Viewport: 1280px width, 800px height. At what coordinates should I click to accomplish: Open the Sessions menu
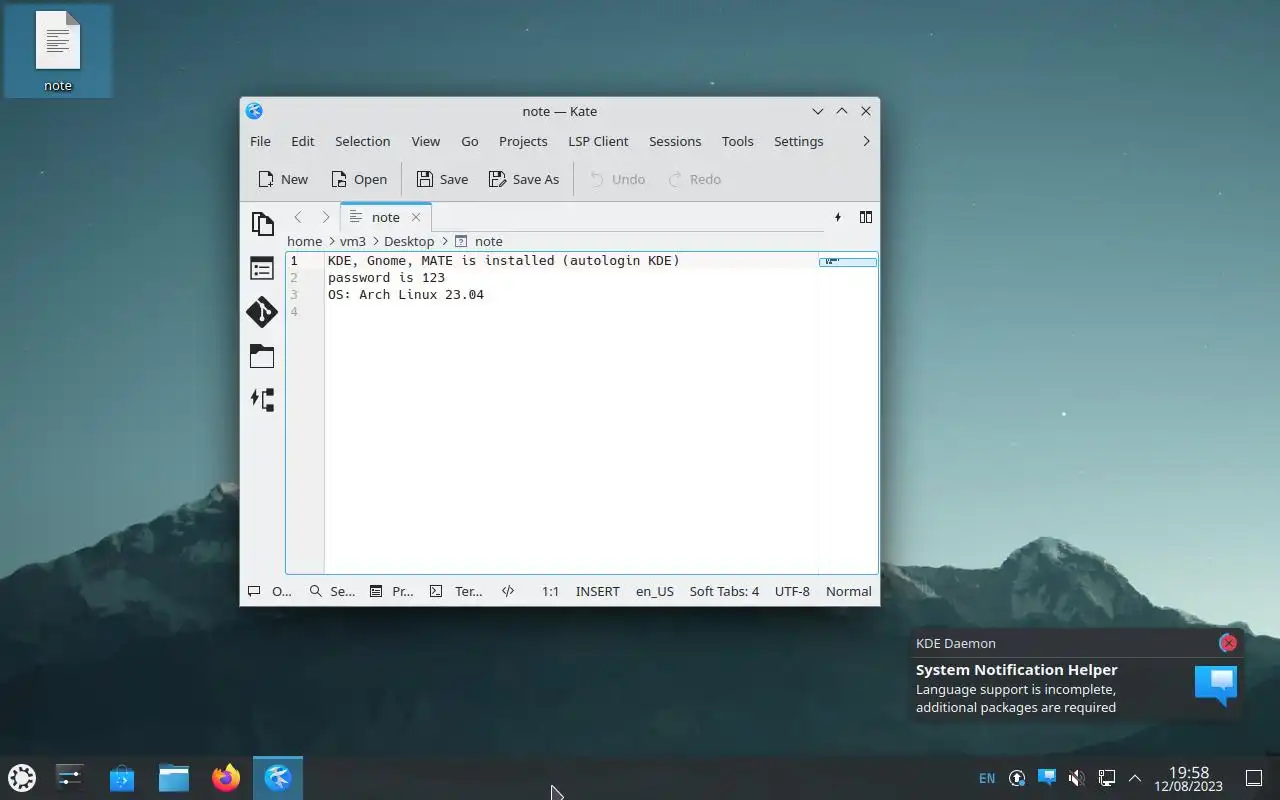pyautogui.click(x=675, y=141)
